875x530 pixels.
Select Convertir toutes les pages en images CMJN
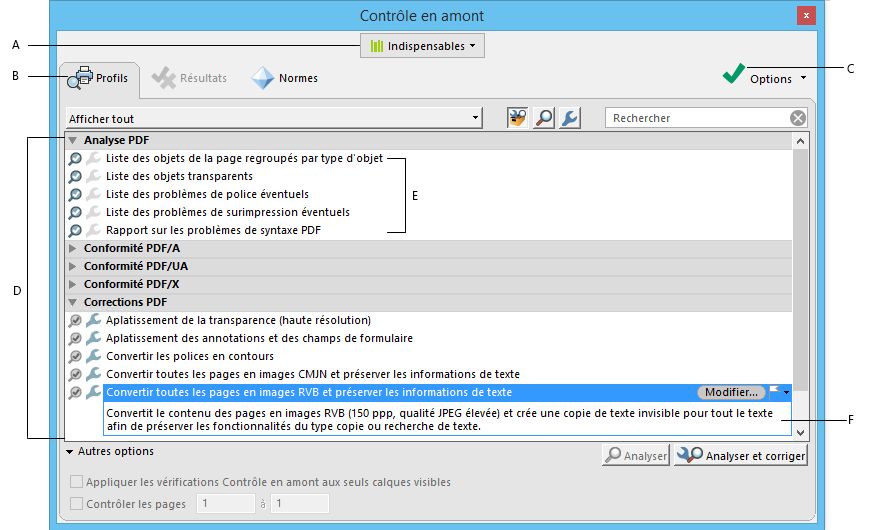point(312,374)
